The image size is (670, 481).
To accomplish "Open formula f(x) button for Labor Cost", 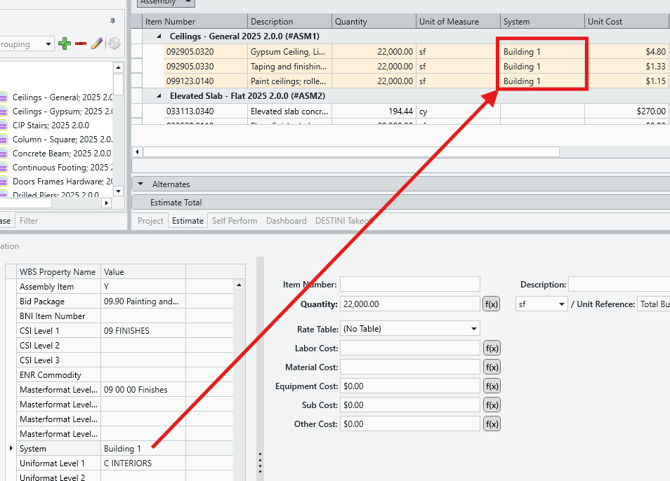I will click(x=491, y=348).
